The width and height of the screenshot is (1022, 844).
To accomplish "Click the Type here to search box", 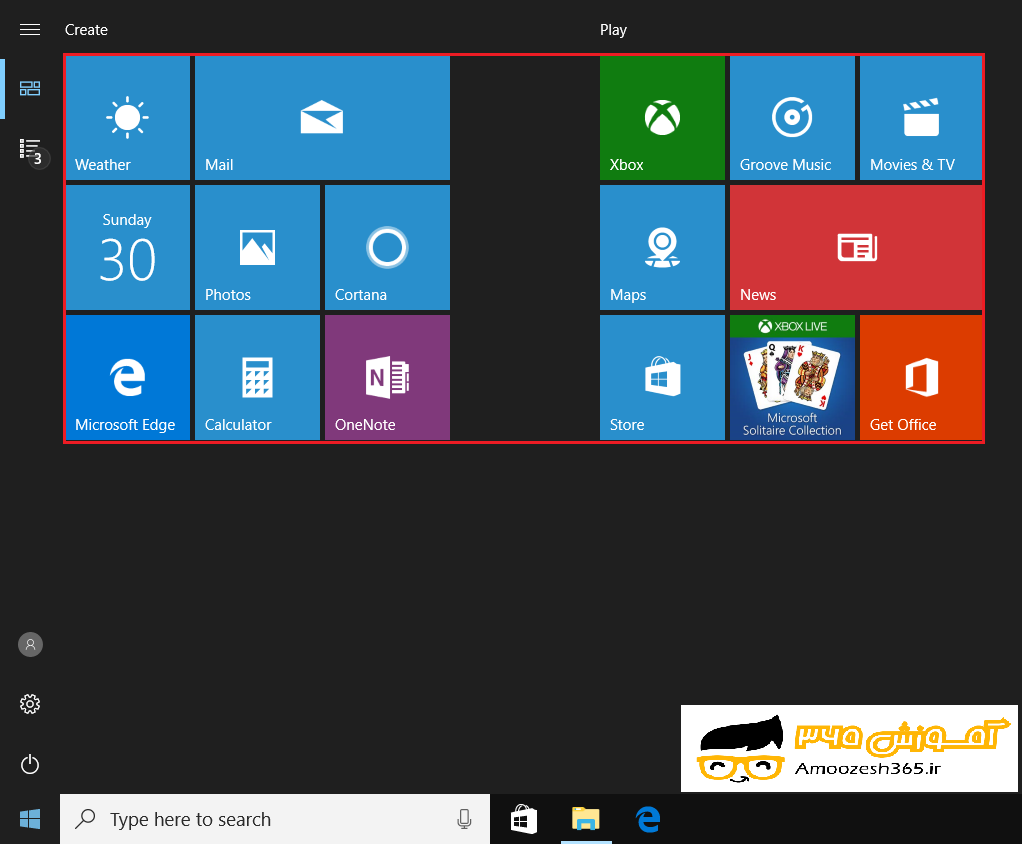I will [275, 819].
